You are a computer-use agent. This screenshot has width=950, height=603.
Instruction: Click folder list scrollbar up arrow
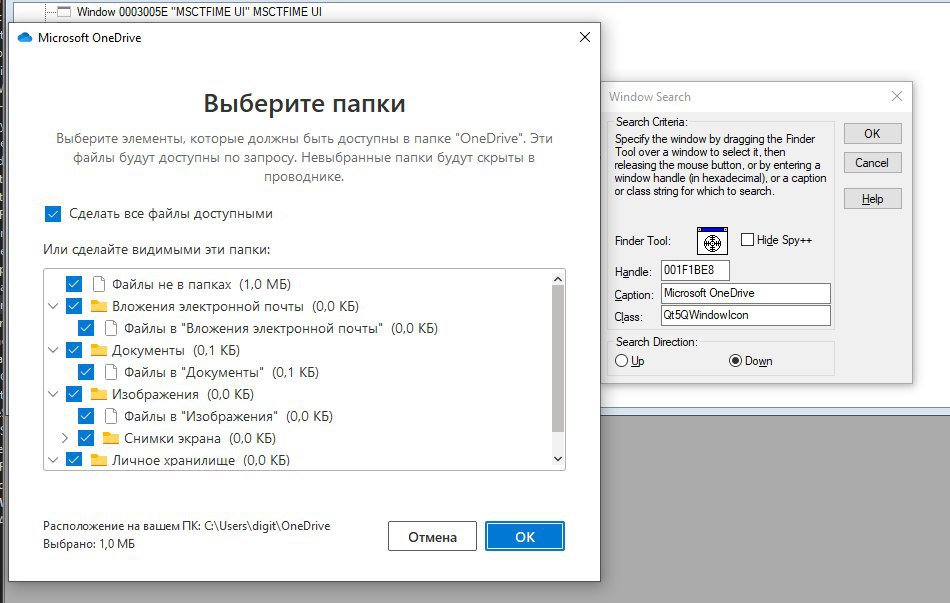(x=558, y=279)
